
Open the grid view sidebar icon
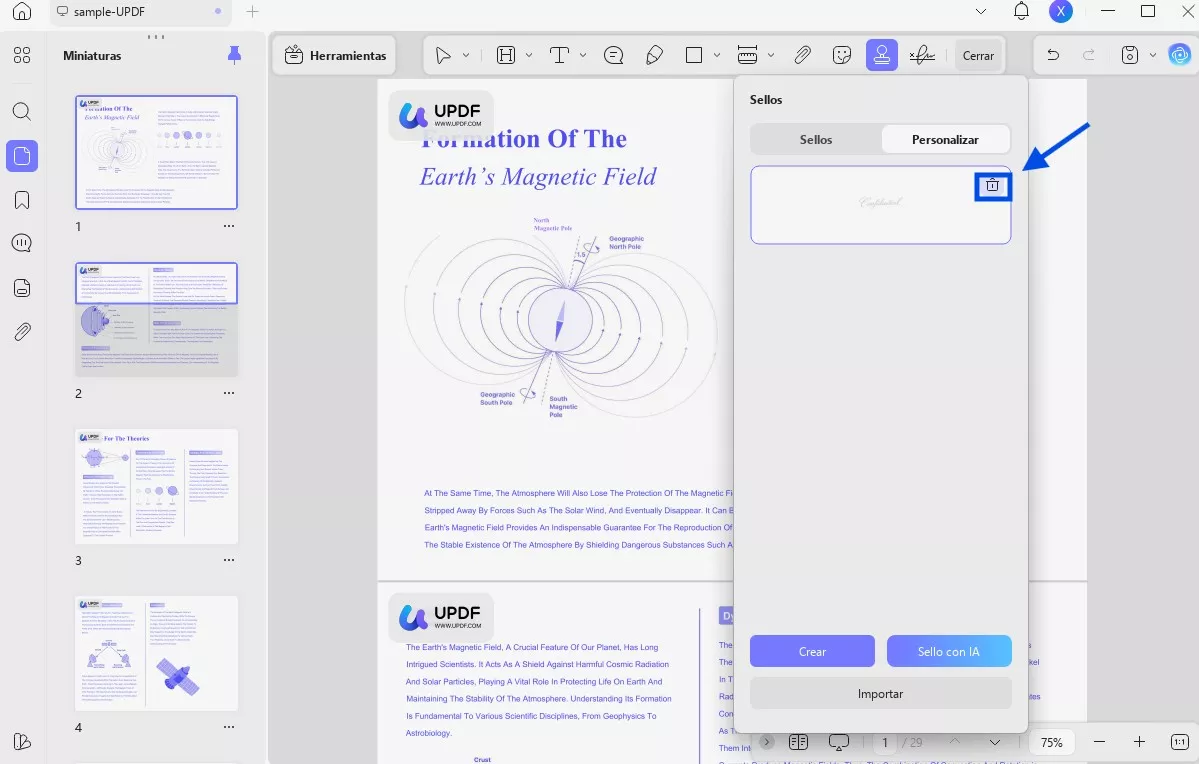tap(22, 55)
